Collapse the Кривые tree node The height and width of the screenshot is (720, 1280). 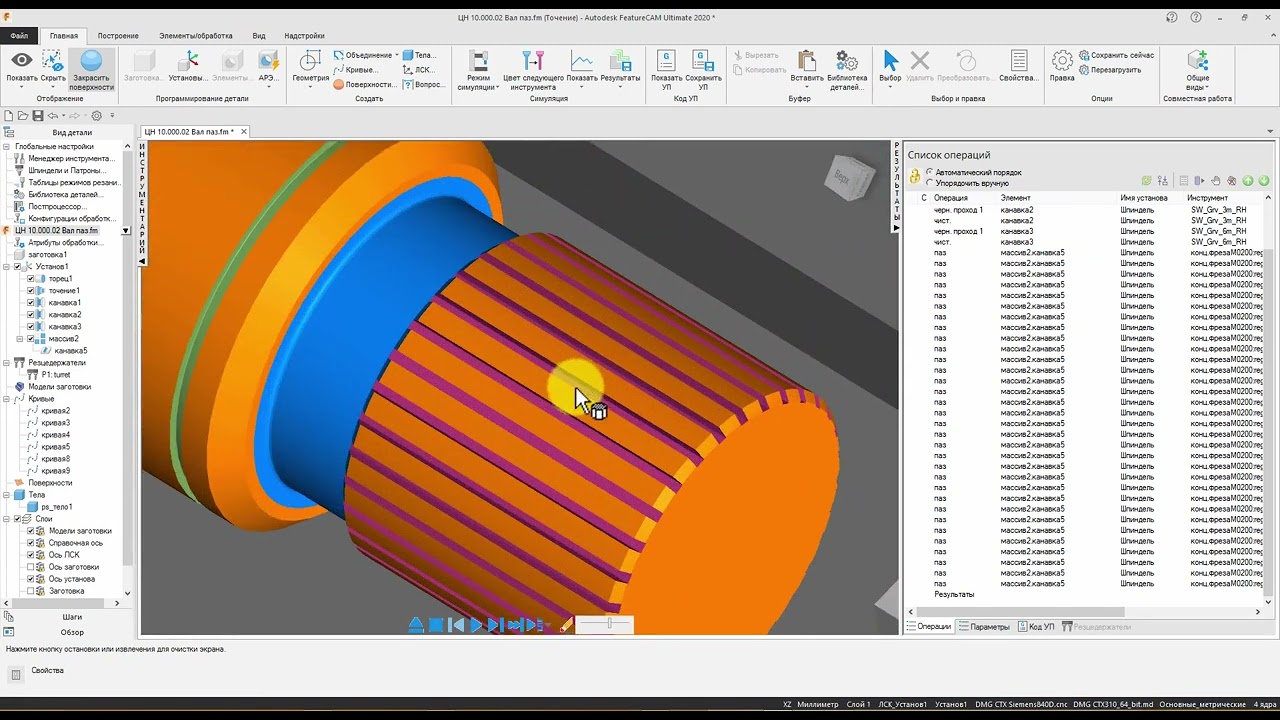(x=8, y=399)
